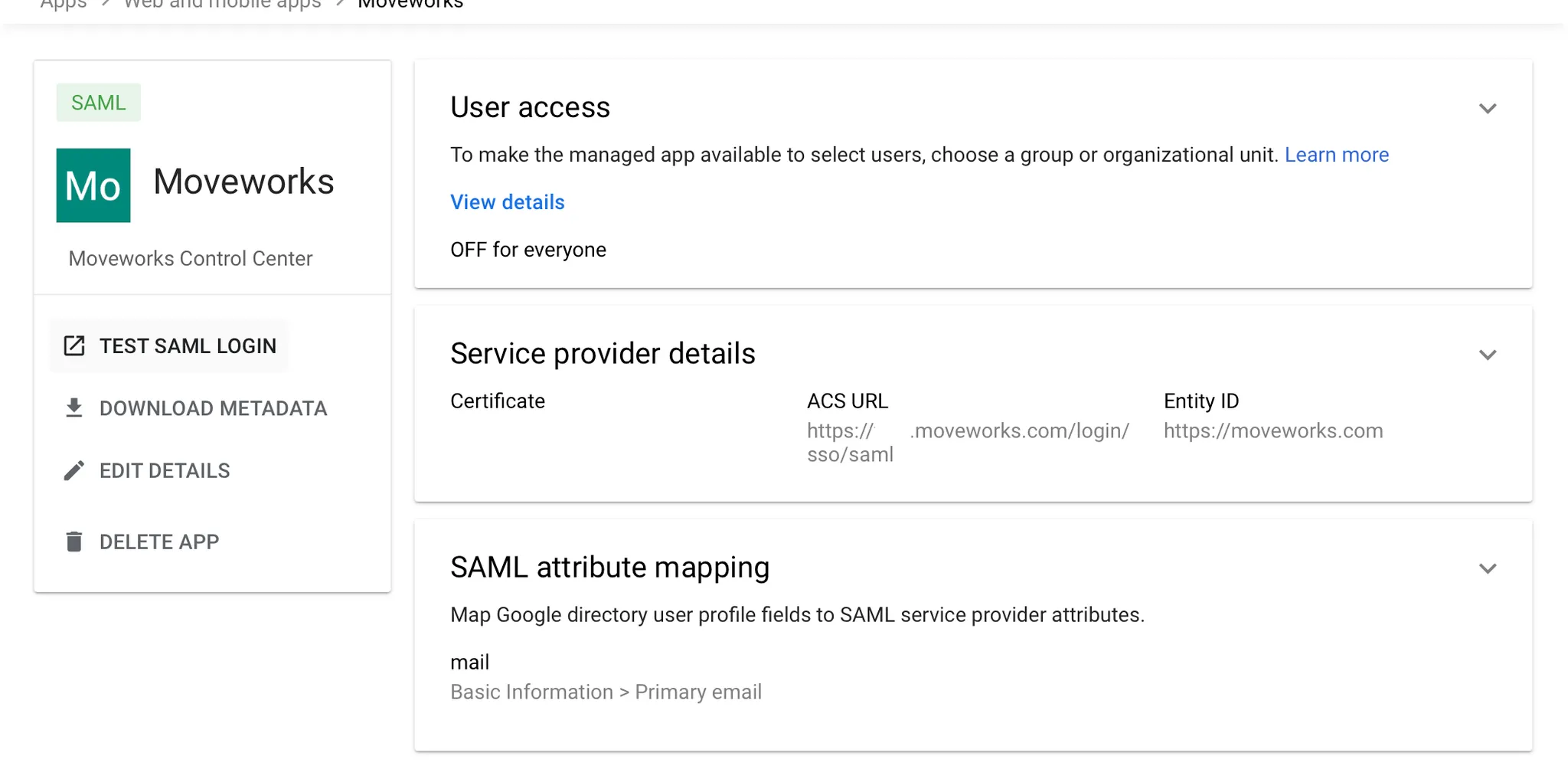Screen dimensions: 1568x779
Task: Click the SAML badge label
Action: click(99, 103)
